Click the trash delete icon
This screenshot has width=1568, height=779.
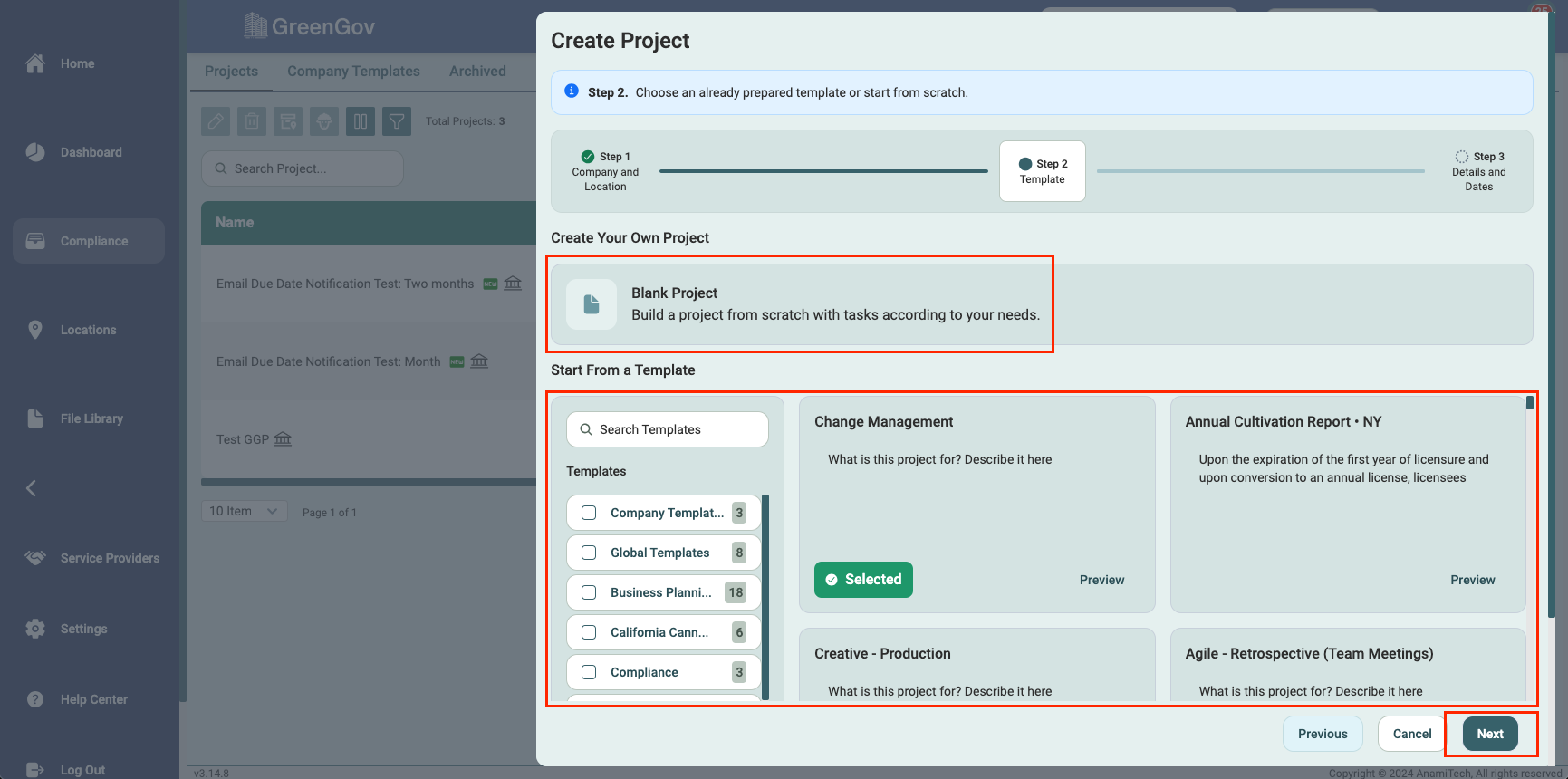252,121
